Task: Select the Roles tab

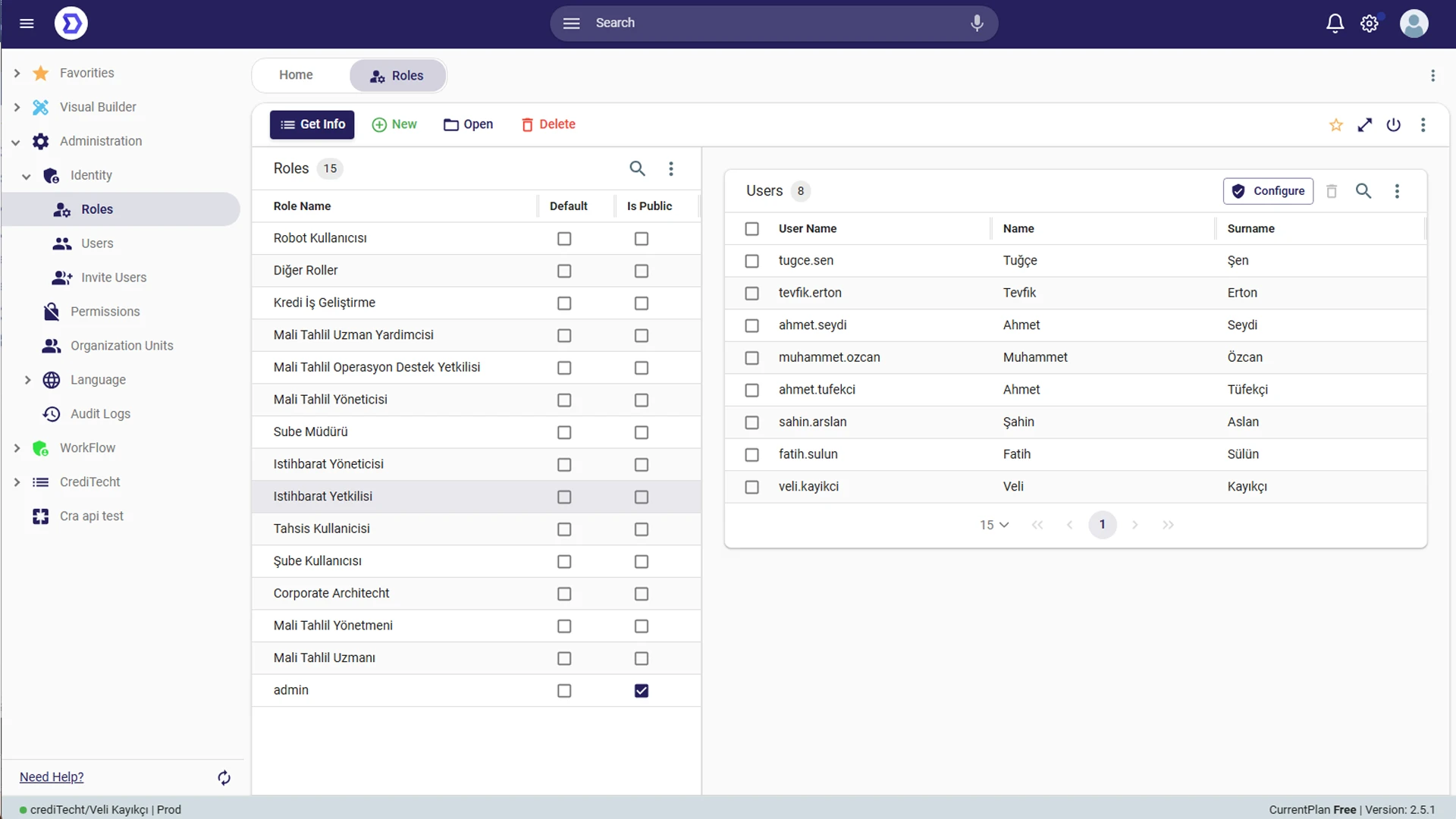Action: click(397, 76)
